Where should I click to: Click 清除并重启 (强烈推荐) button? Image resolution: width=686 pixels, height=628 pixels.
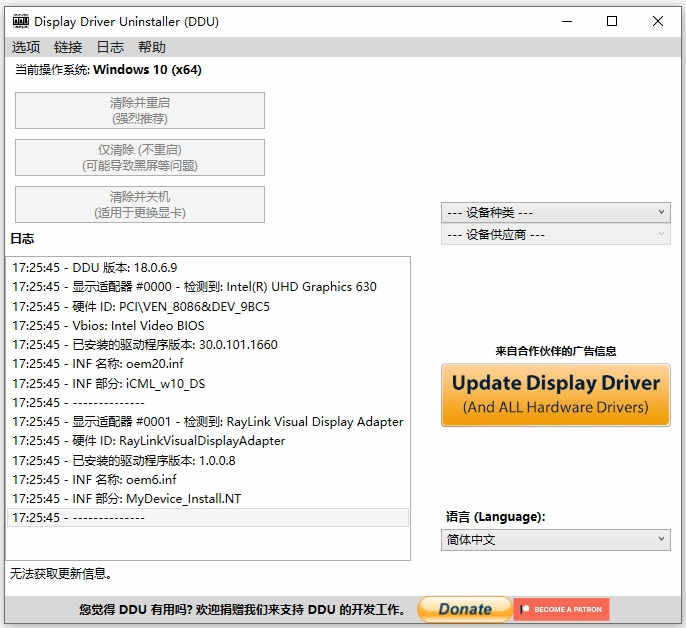click(x=140, y=110)
